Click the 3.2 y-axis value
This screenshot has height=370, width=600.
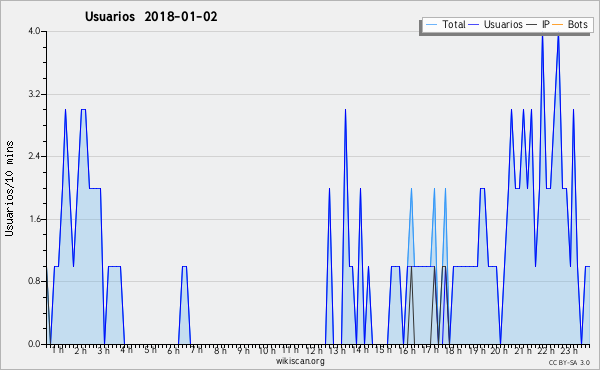coord(34,94)
